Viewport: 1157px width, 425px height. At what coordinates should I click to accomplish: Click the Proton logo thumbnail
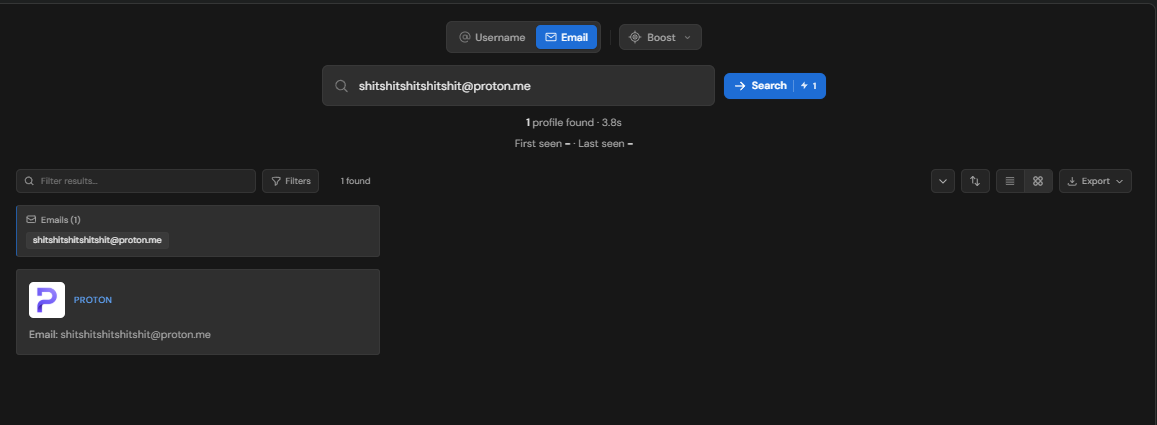[47, 300]
